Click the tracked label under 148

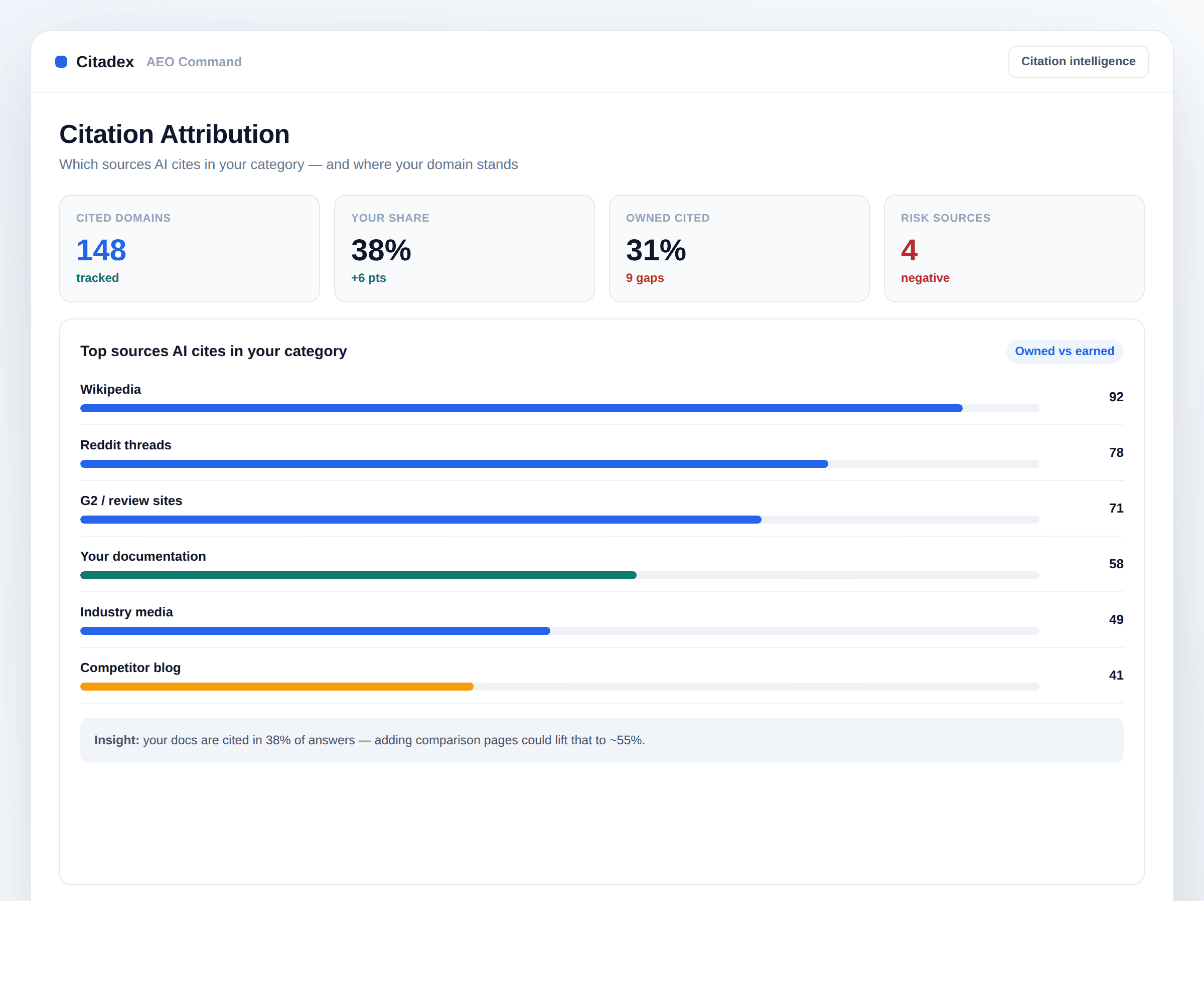[x=97, y=278]
